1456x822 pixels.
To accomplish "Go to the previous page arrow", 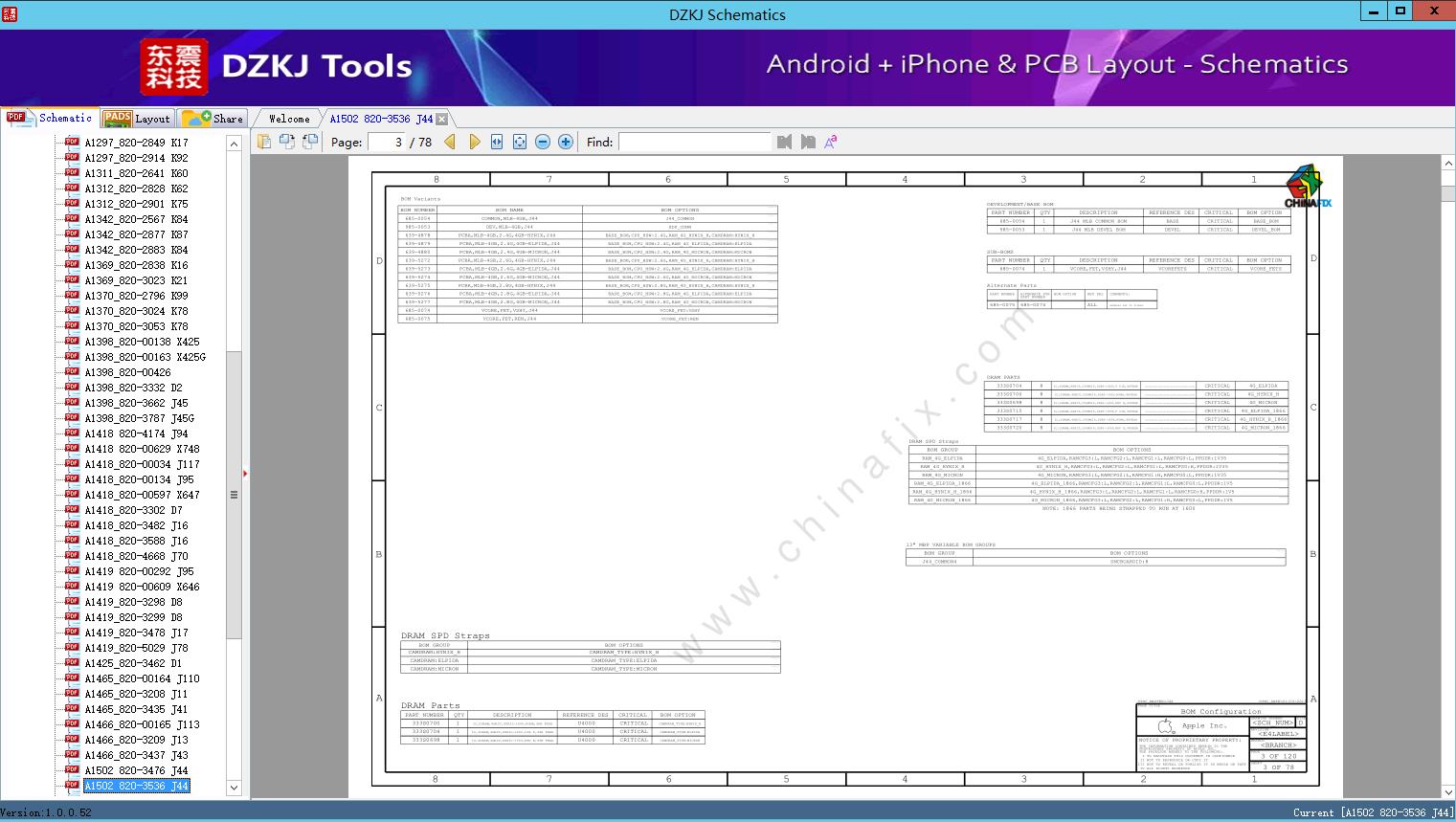I will pyautogui.click(x=450, y=142).
